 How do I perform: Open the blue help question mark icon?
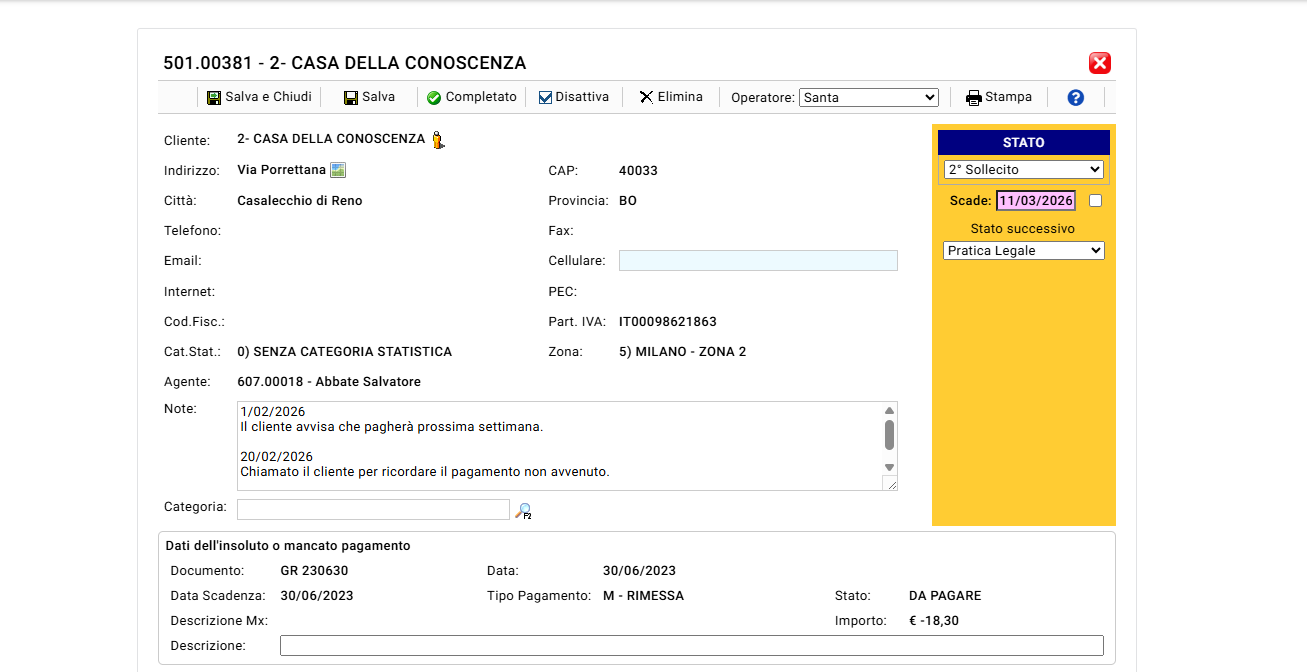click(x=1074, y=97)
